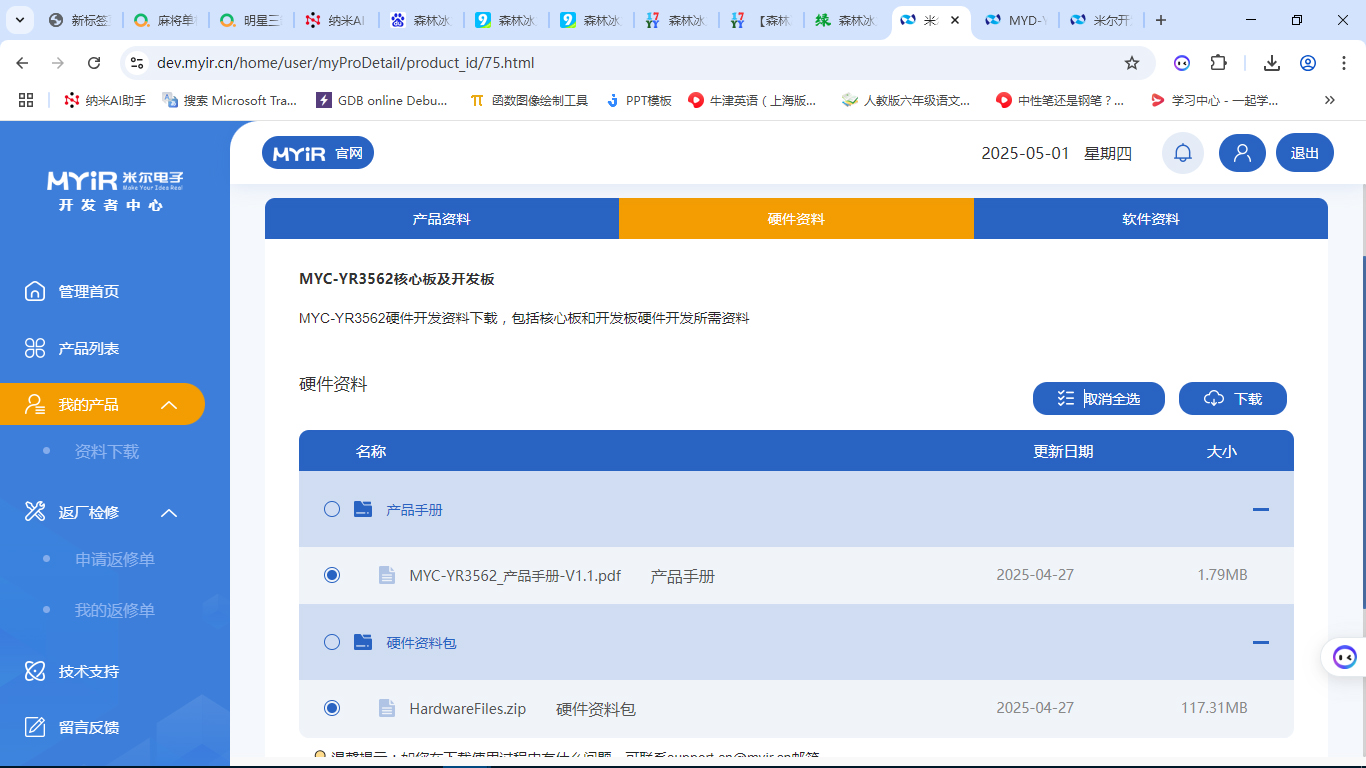
Task: Switch to the 软件资料 tab
Action: click(1151, 219)
